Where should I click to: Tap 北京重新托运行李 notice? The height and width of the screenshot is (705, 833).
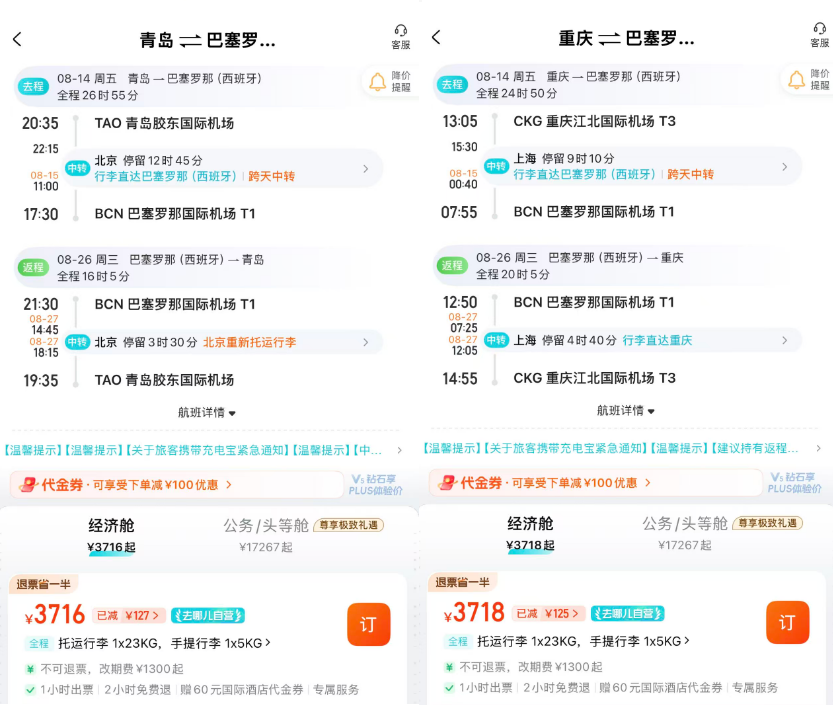pyautogui.click(x=250, y=342)
